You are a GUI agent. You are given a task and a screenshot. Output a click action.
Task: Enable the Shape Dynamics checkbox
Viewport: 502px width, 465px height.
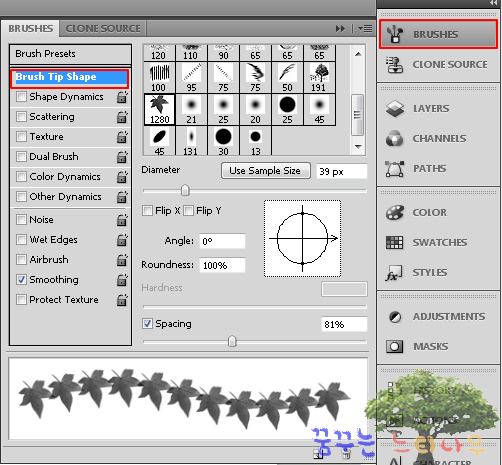[x=21, y=97]
